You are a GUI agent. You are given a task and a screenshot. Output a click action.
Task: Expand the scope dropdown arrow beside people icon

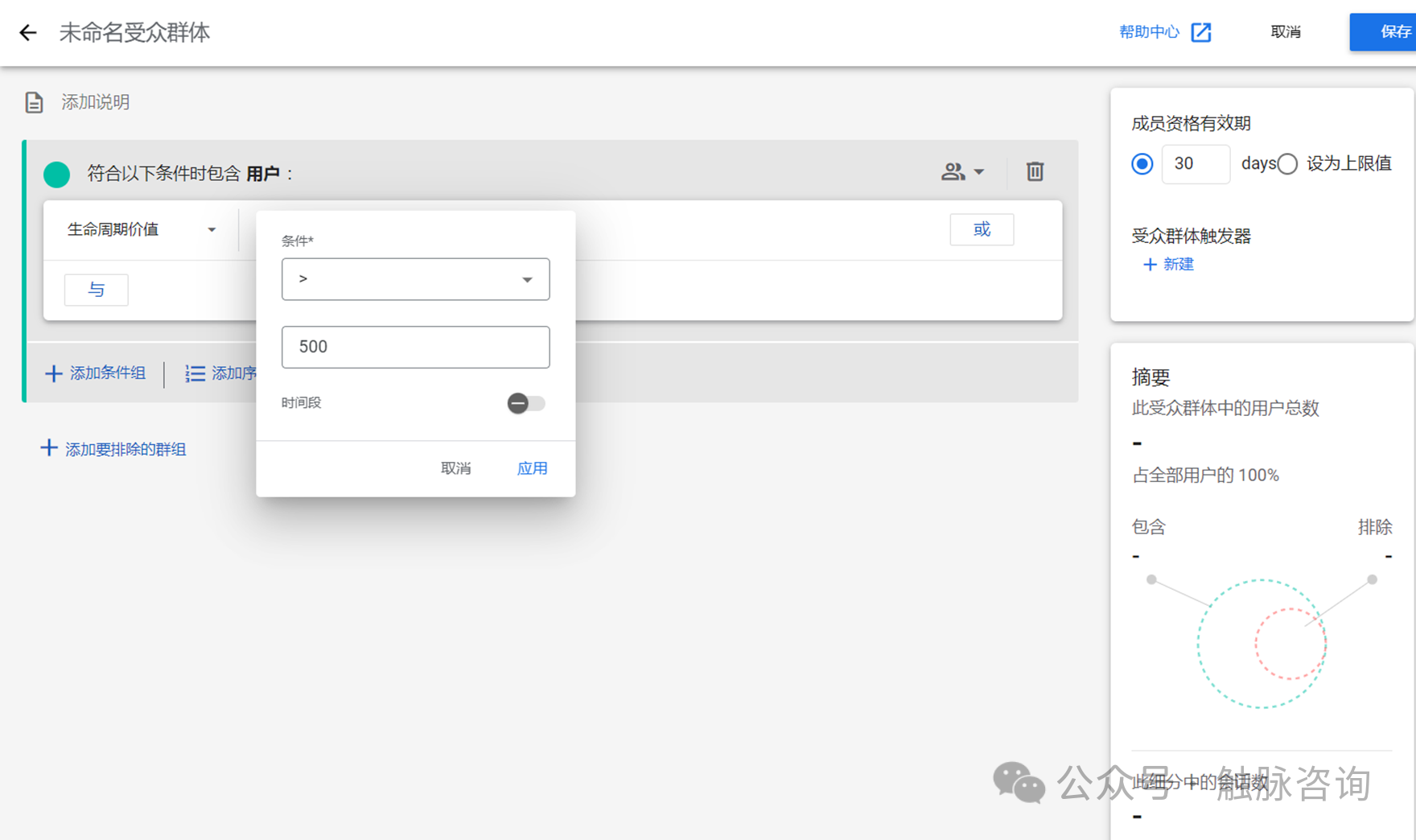[x=979, y=171]
